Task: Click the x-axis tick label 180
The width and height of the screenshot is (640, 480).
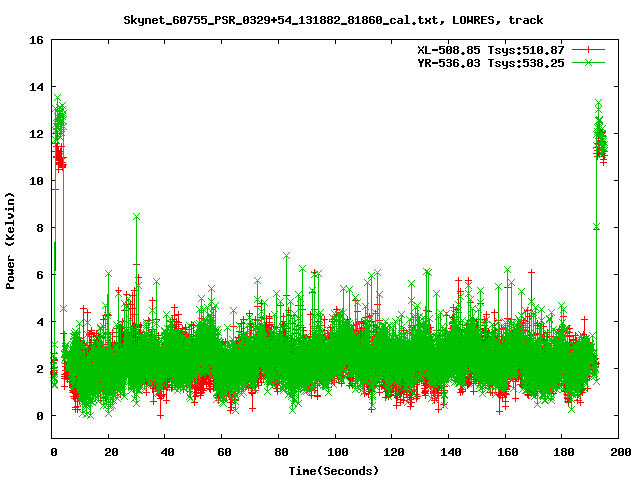Action: pyautogui.click(x=562, y=452)
